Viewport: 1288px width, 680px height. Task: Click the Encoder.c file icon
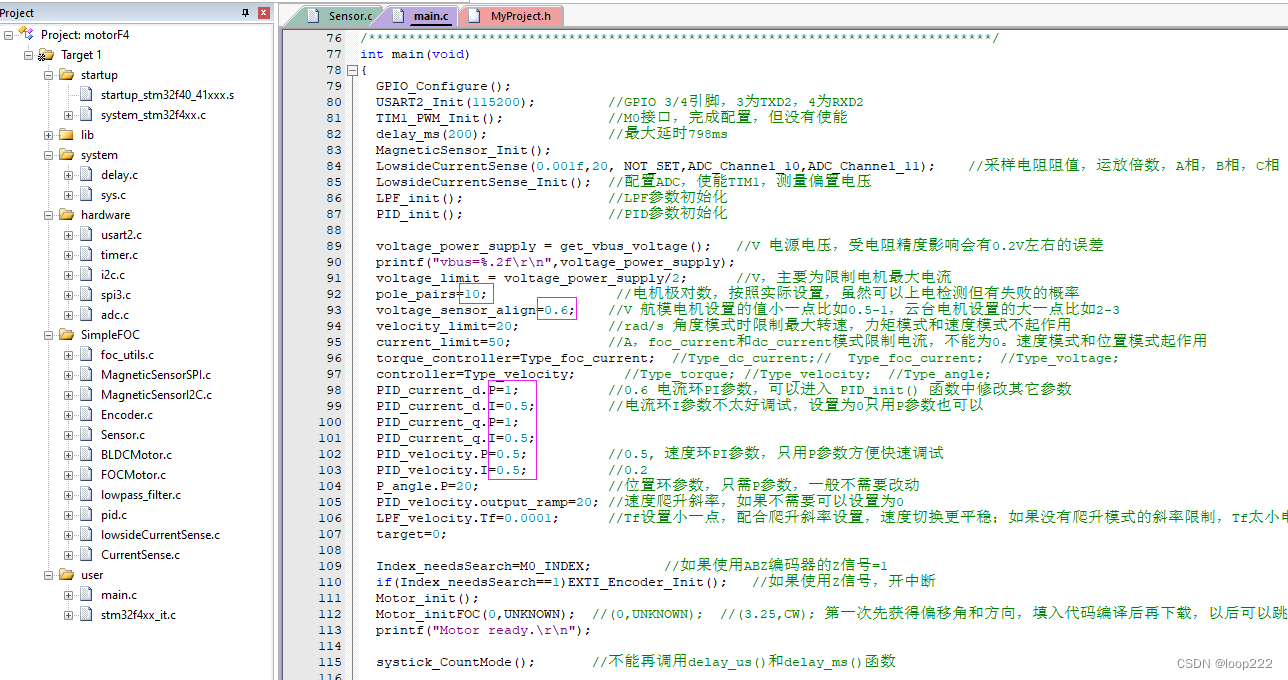tap(87, 415)
